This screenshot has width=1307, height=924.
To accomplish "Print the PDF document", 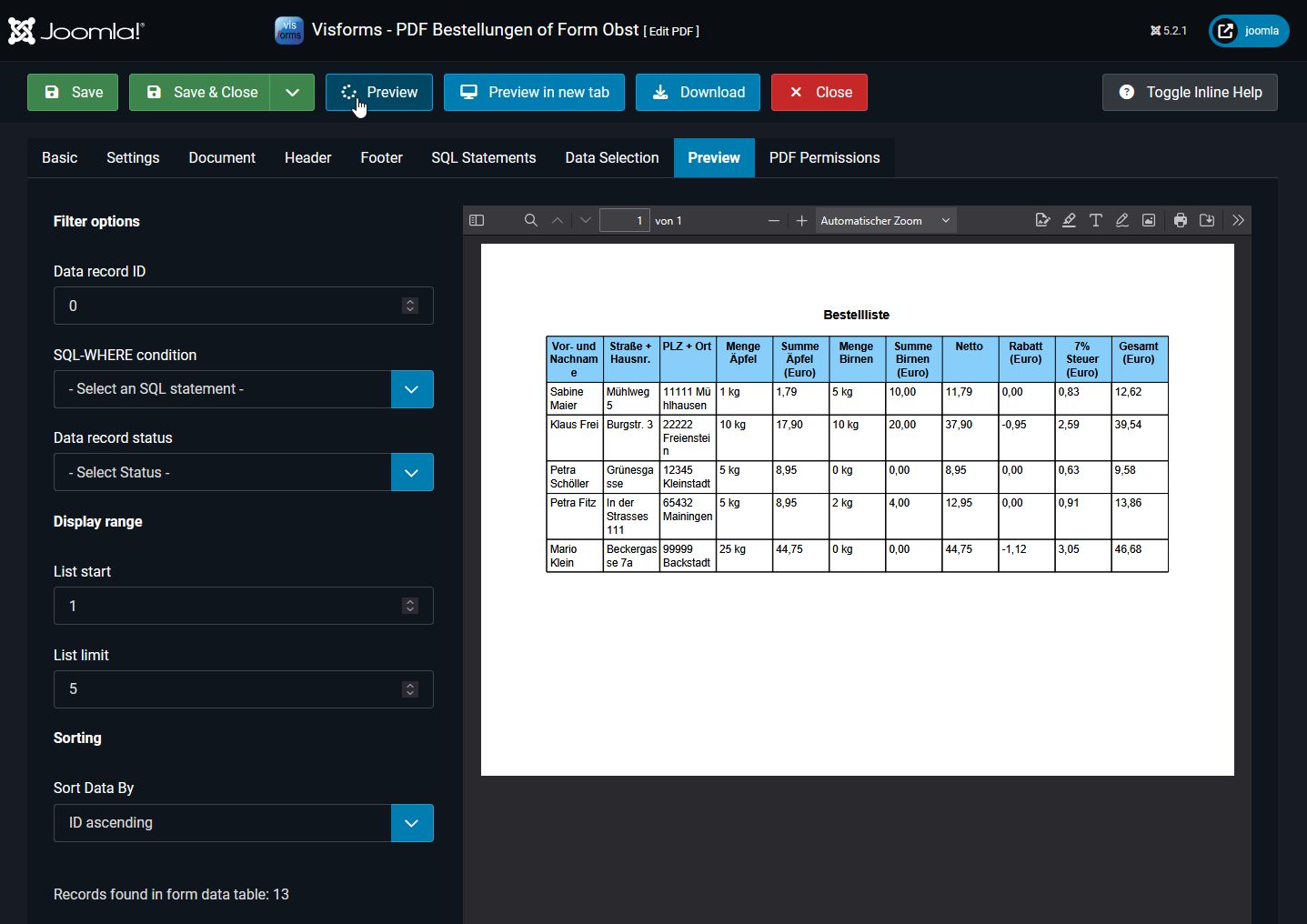I will (x=1181, y=220).
